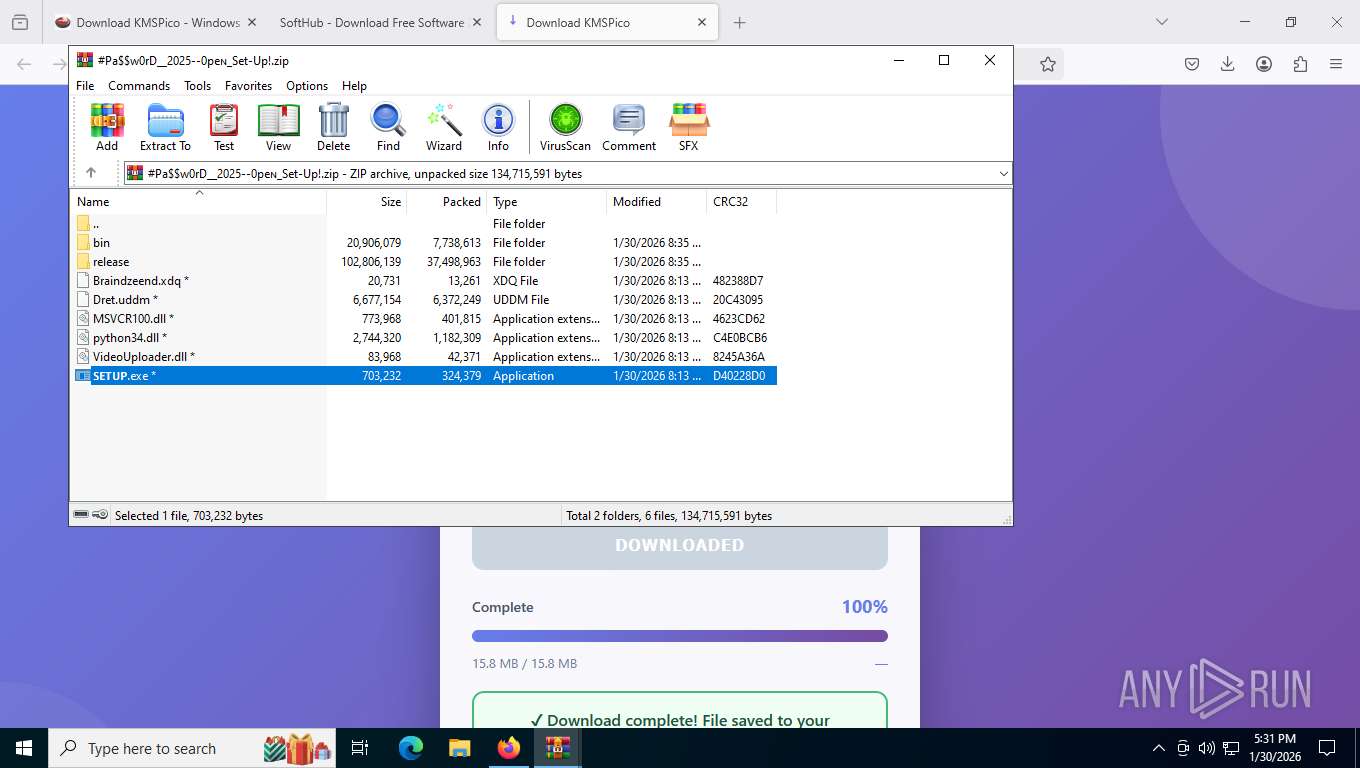1360x768 pixels.
Task: Run the VirusScan toolbar icon
Action: coord(565,127)
